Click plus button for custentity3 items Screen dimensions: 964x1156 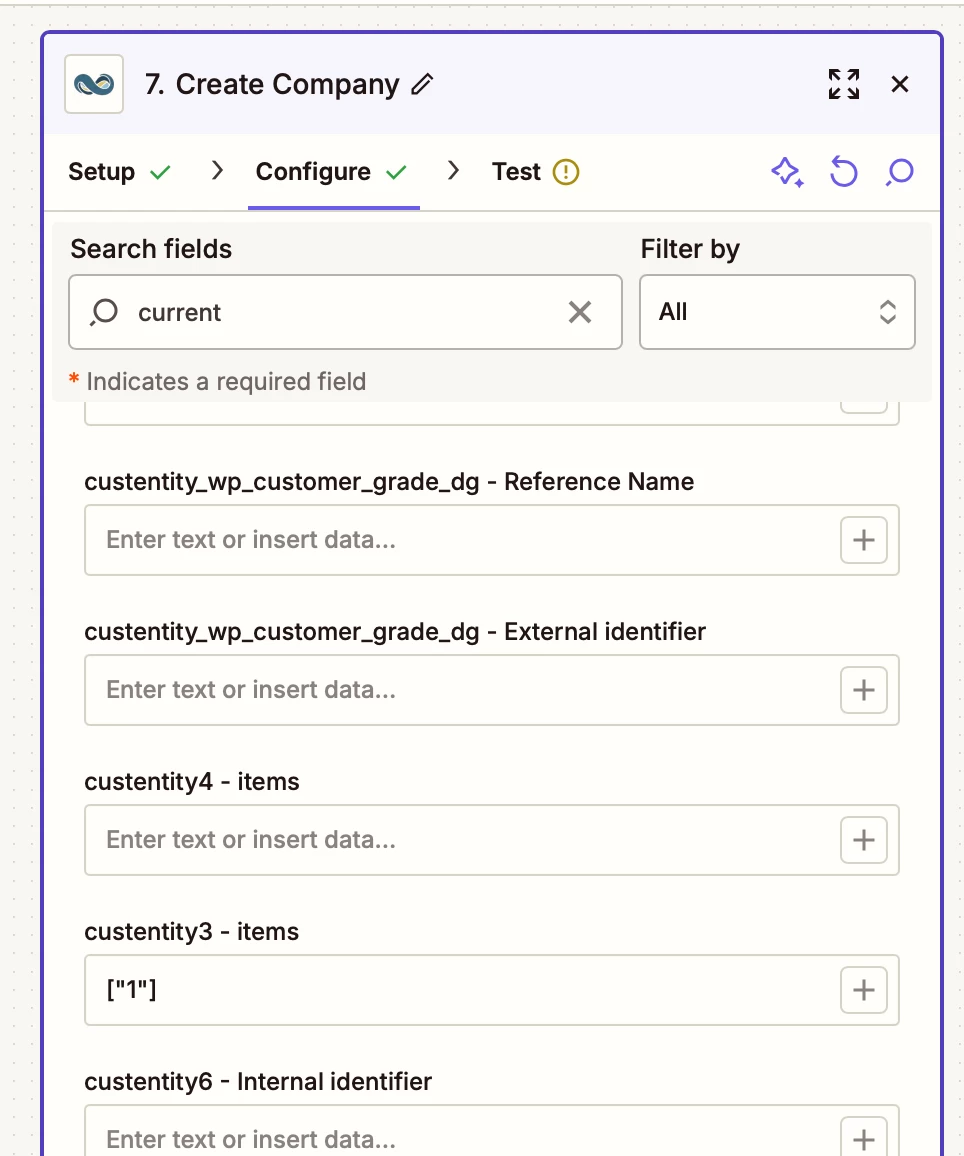(864, 990)
